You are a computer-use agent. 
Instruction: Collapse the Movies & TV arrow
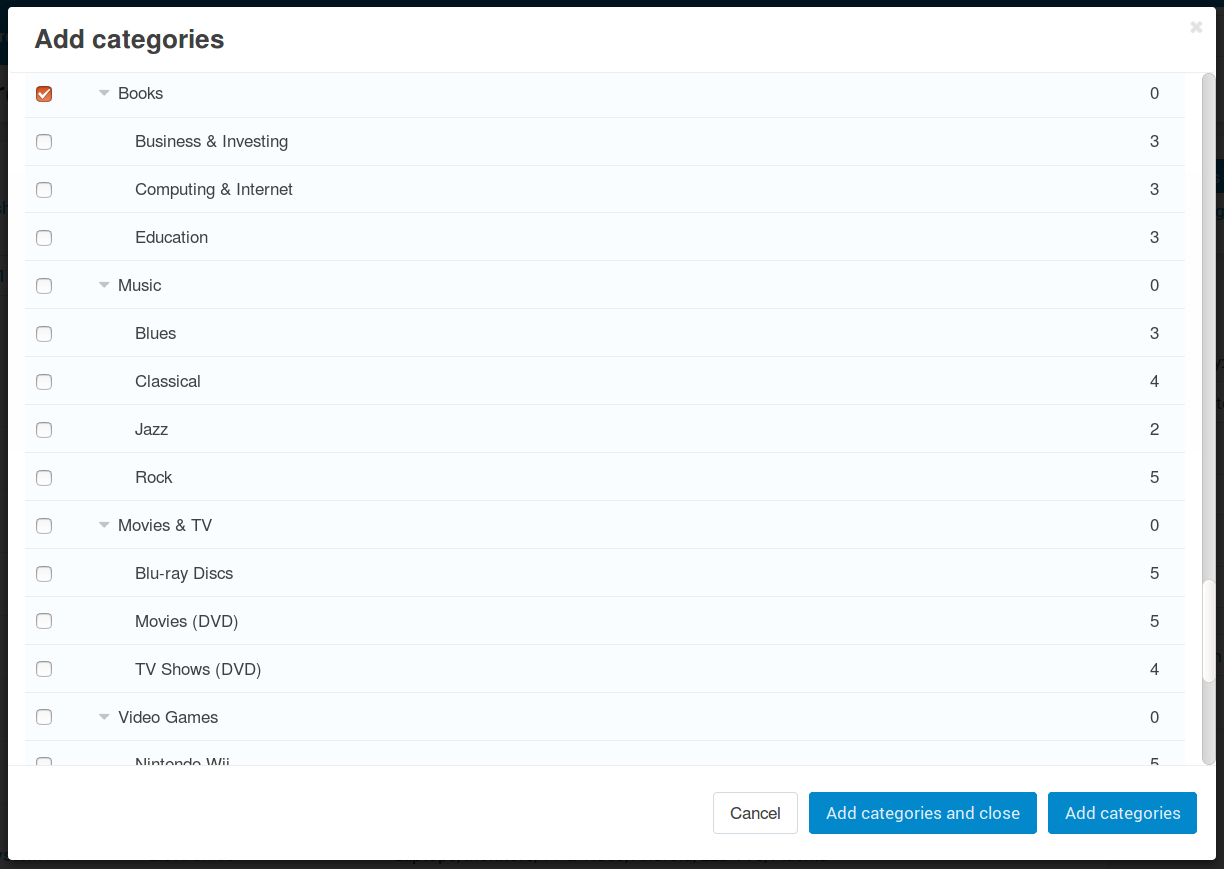(104, 525)
